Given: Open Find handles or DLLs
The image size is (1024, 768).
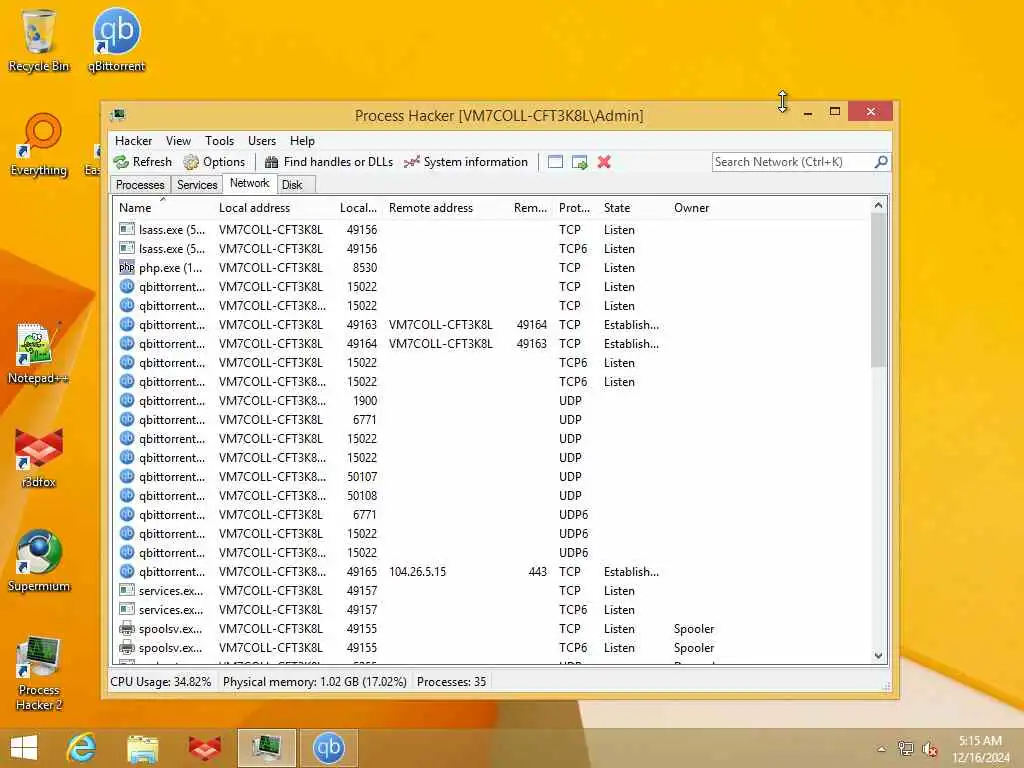Looking at the screenshot, I should pos(328,162).
